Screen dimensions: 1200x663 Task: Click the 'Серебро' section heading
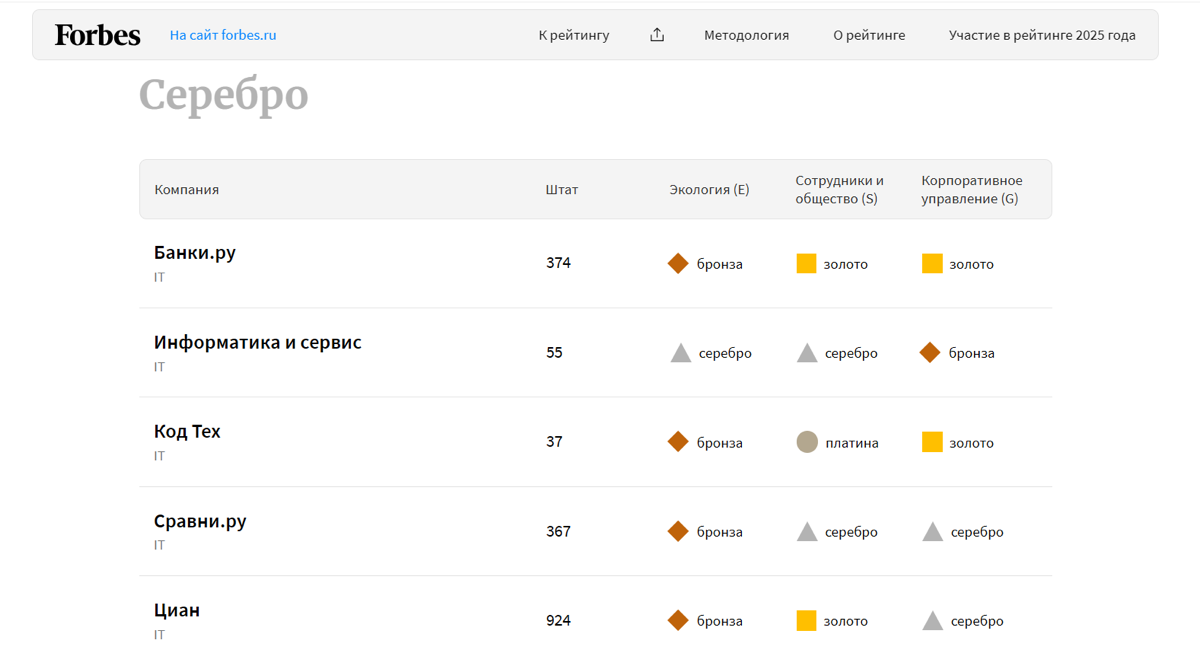coord(223,95)
